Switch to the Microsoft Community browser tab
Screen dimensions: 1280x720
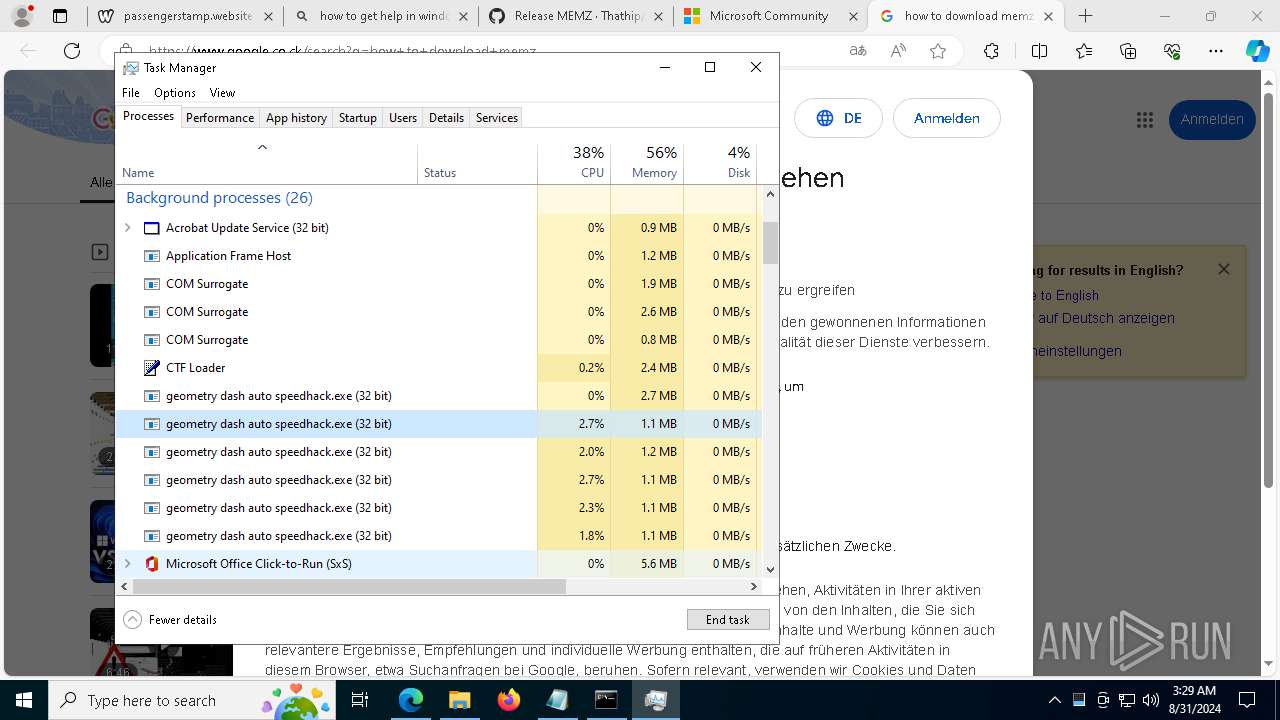point(770,16)
